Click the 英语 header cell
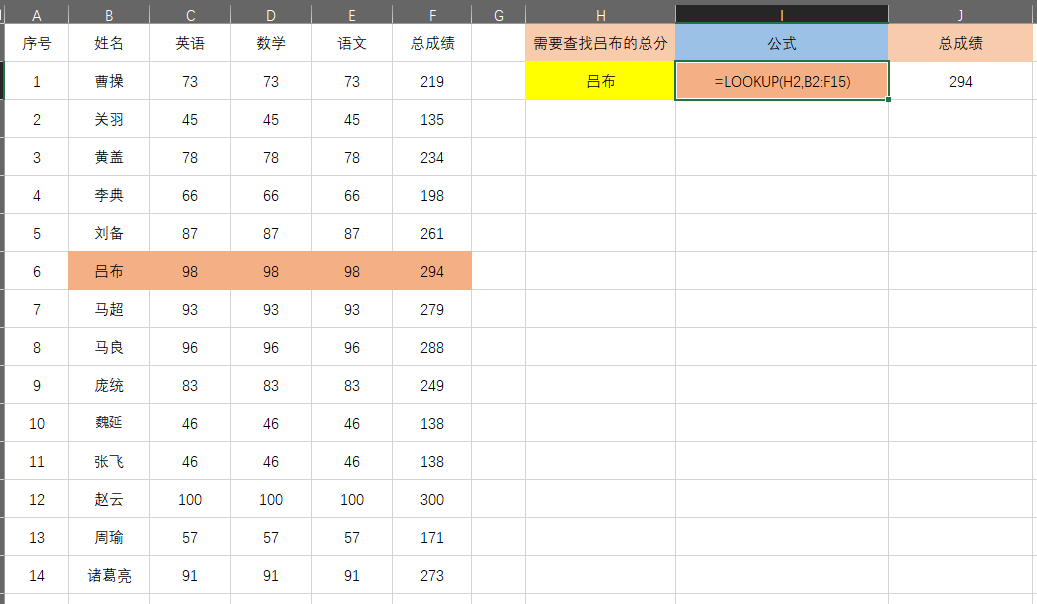This screenshot has width=1037, height=604. coord(190,43)
